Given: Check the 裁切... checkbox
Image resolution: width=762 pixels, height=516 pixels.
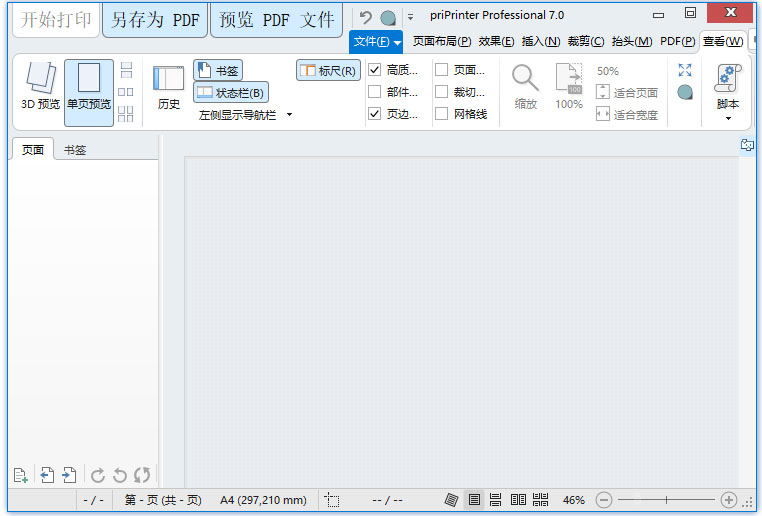Looking at the screenshot, I should pos(442,92).
